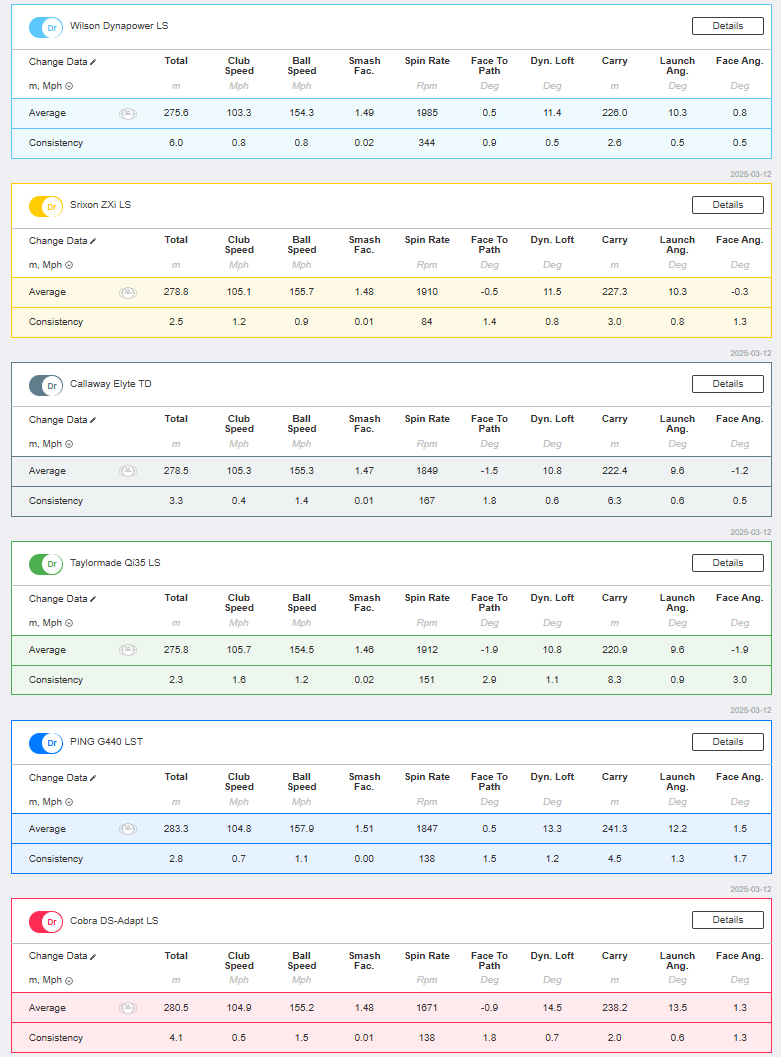Select Taylormade carry consistency 8.3
The height and width of the screenshot is (1057, 781).
click(x=615, y=680)
